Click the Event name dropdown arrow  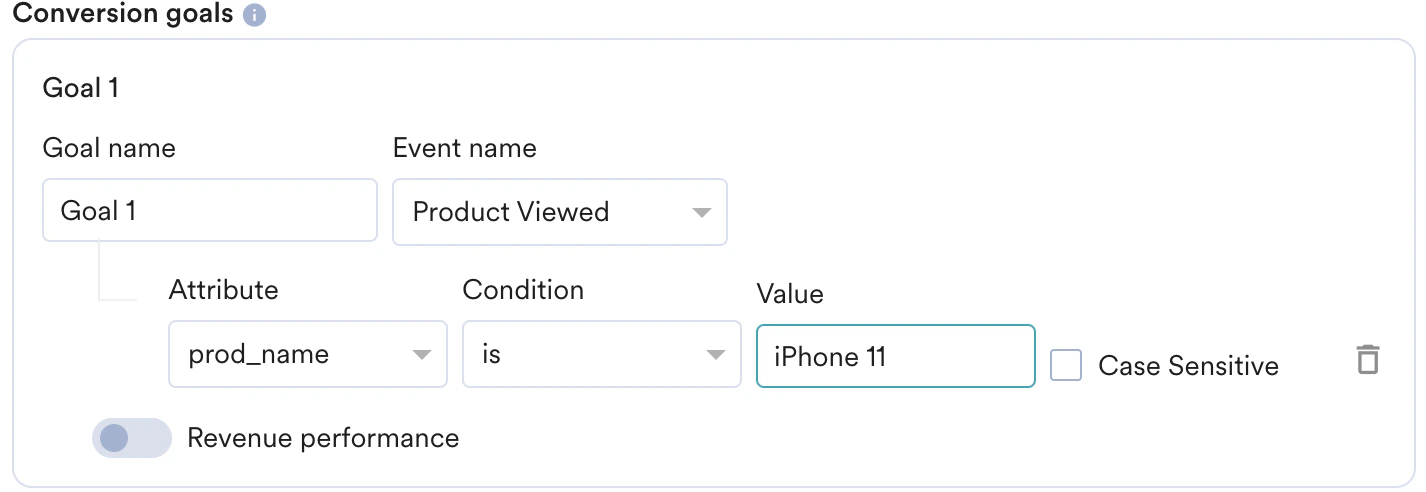click(x=702, y=213)
